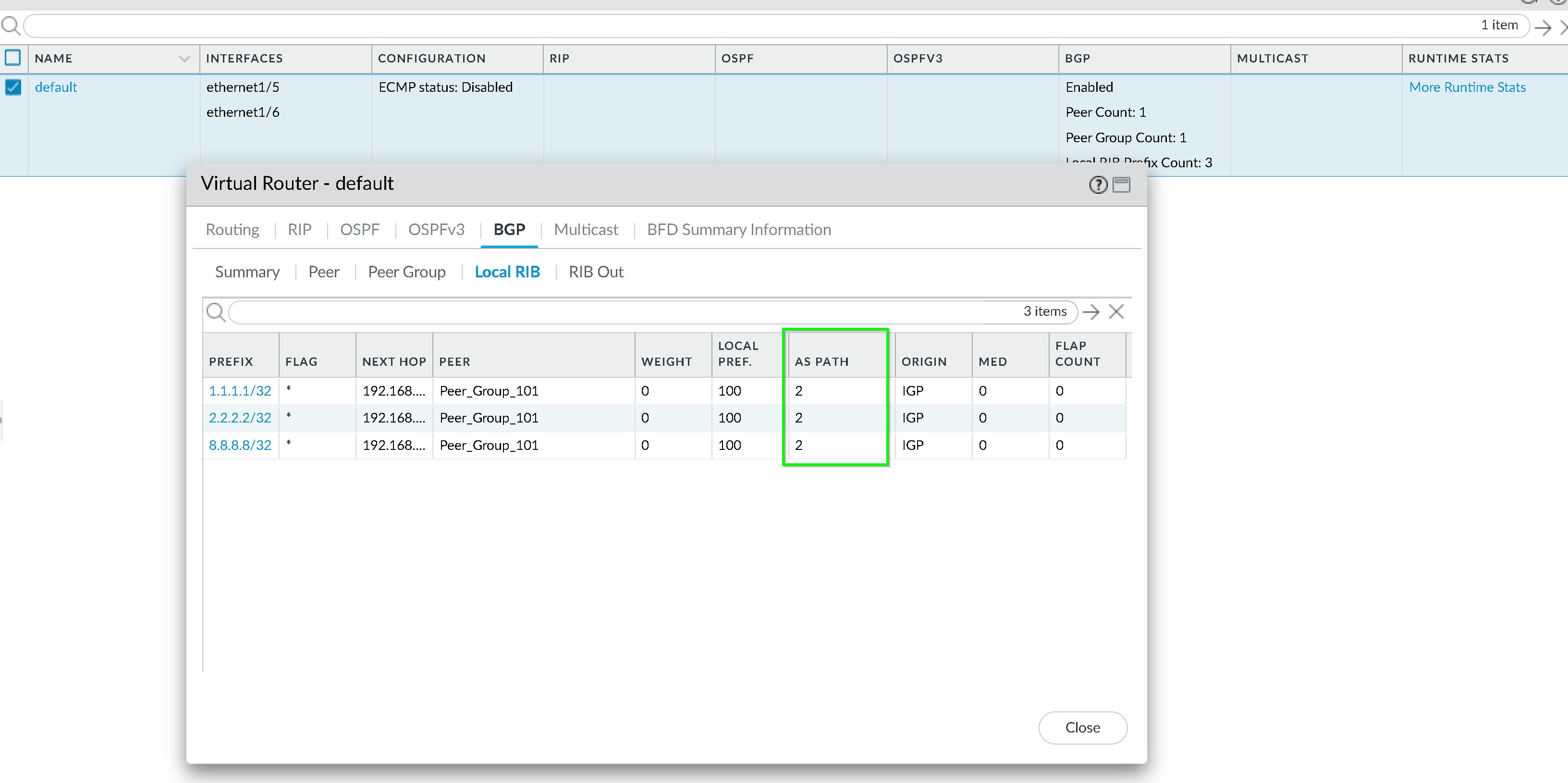Toggle the select-all checkbox in header
Image resolution: width=1568 pixels, height=783 pixels.
pos(13,58)
